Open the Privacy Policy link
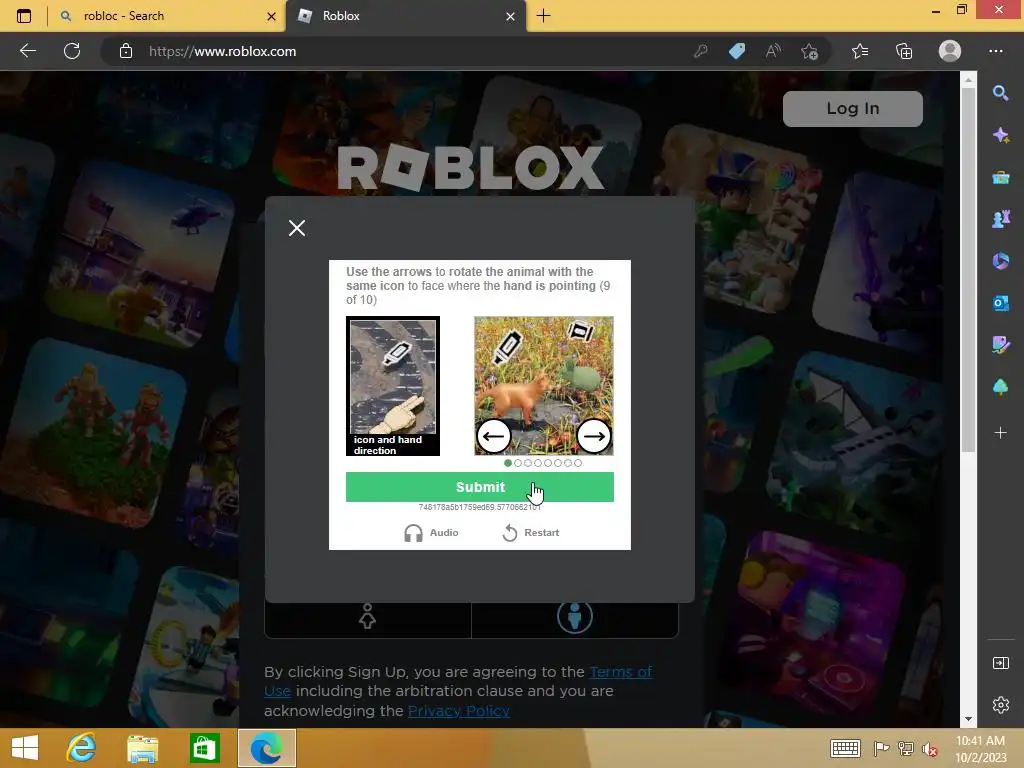The height and width of the screenshot is (768, 1024). [458, 711]
